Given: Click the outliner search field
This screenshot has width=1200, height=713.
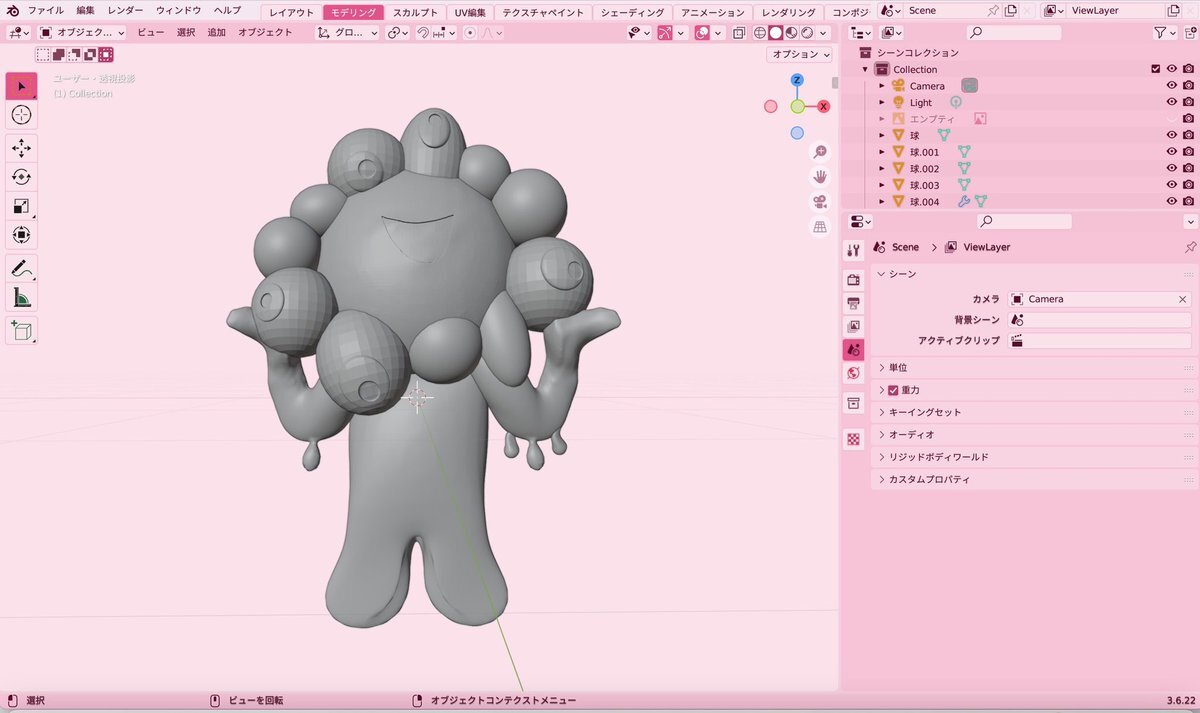Looking at the screenshot, I should click(x=1014, y=33).
